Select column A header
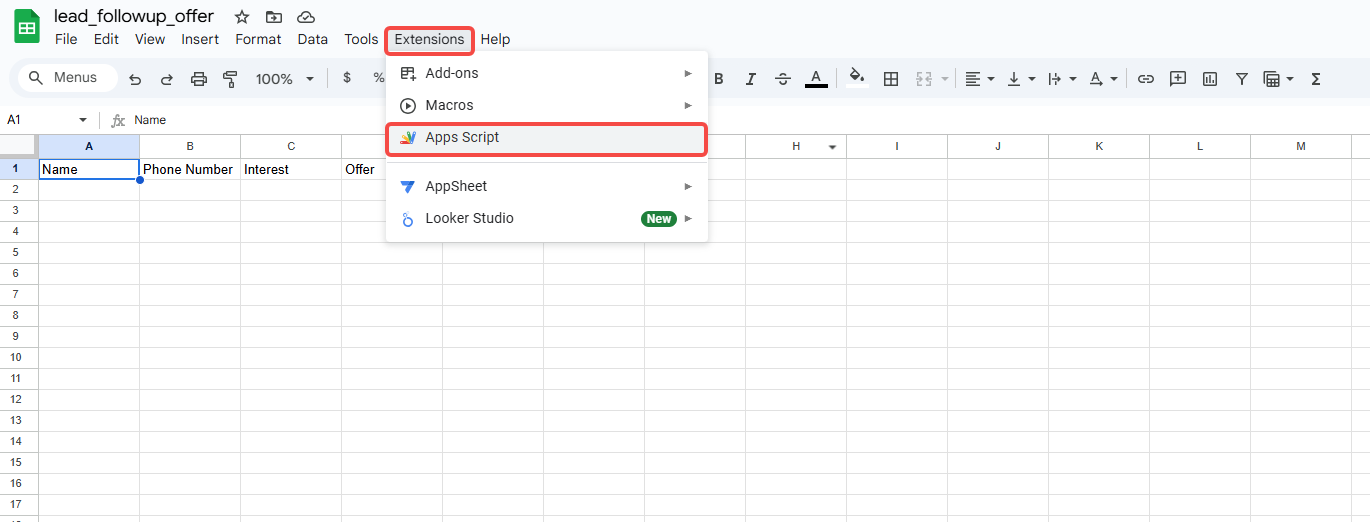Viewport: 1370px width, 522px height. pos(89,146)
